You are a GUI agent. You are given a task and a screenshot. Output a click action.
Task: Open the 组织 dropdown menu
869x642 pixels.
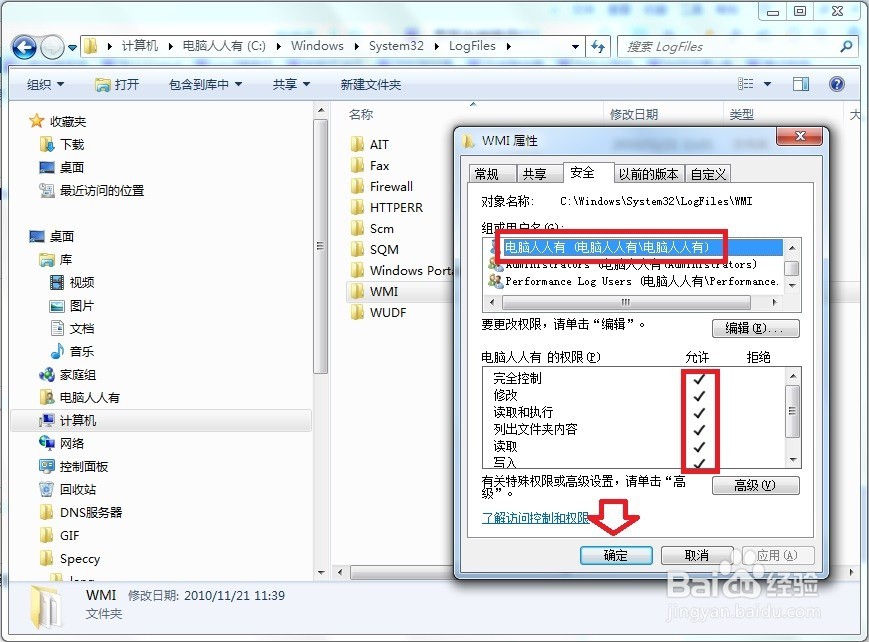point(44,84)
